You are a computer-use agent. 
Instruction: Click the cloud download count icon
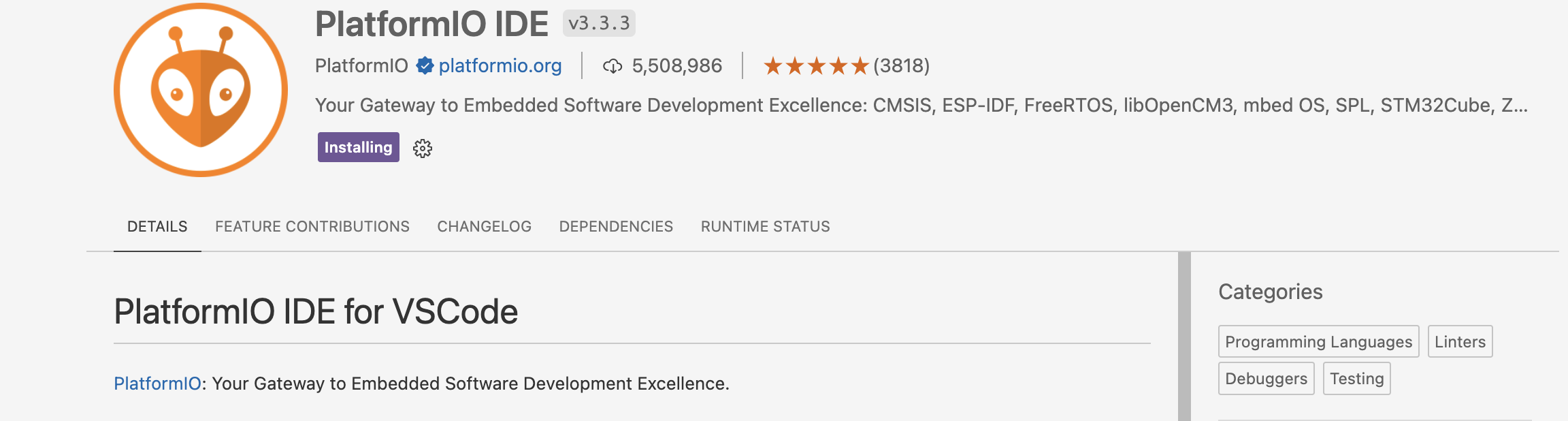point(612,66)
